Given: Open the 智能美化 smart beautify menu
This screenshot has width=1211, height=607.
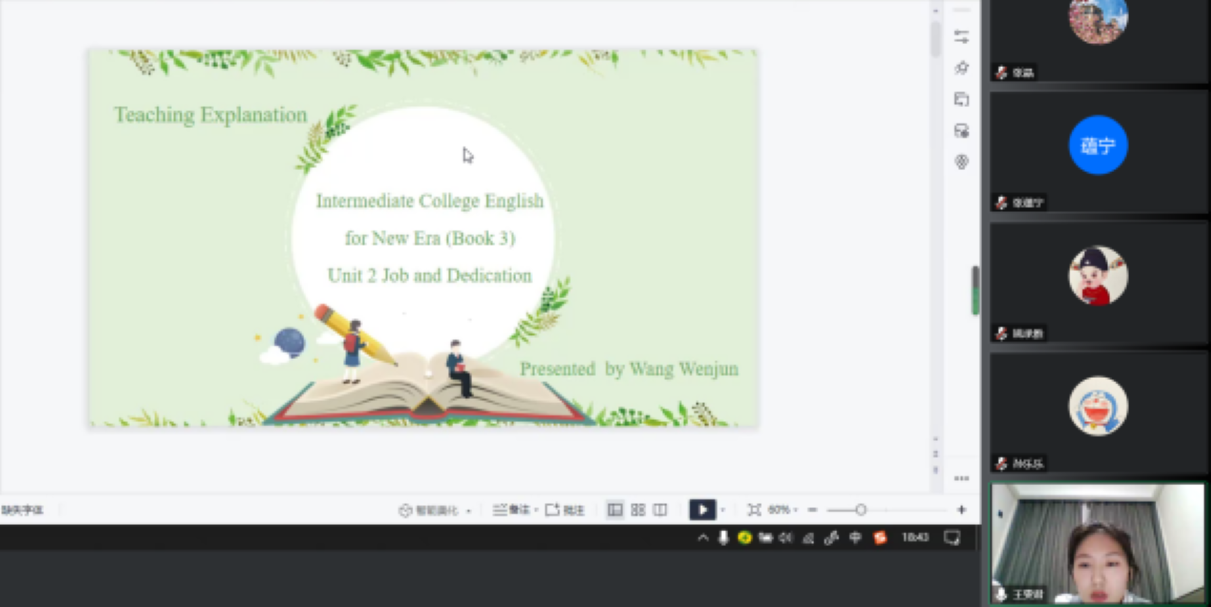Looking at the screenshot, I should (x=435, y=510).
